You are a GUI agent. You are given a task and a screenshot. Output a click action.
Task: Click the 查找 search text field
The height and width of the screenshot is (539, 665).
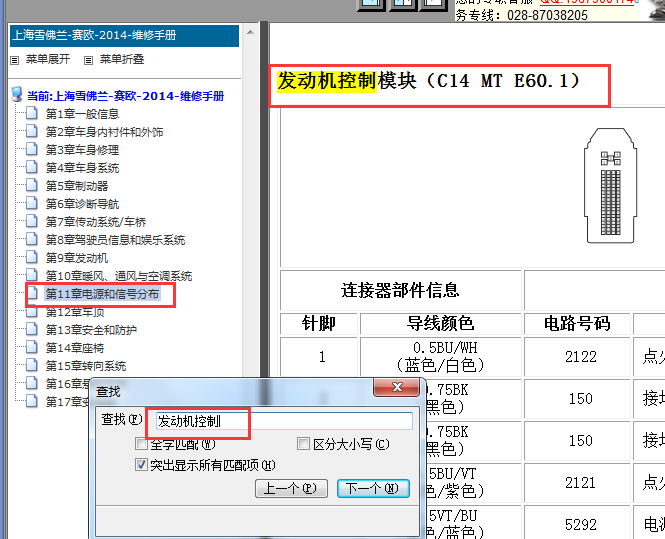pyautogui.click(x=284, y=421)
